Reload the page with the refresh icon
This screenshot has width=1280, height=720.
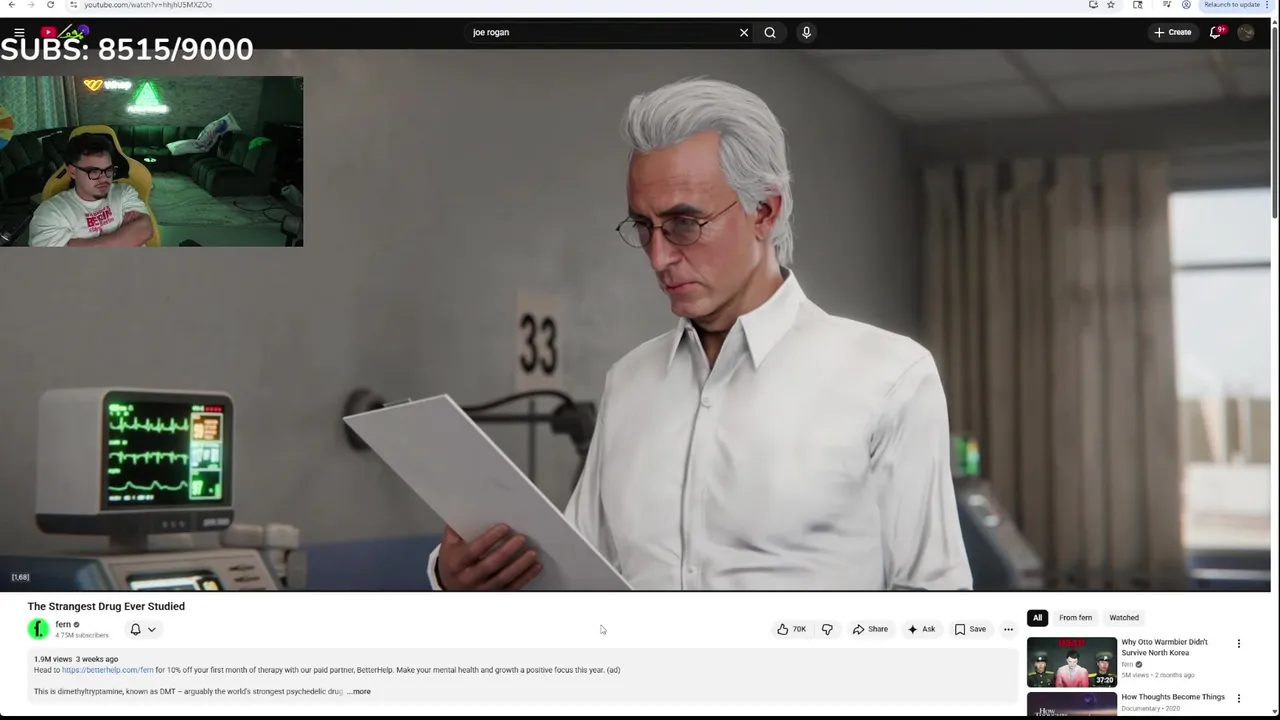50,5
